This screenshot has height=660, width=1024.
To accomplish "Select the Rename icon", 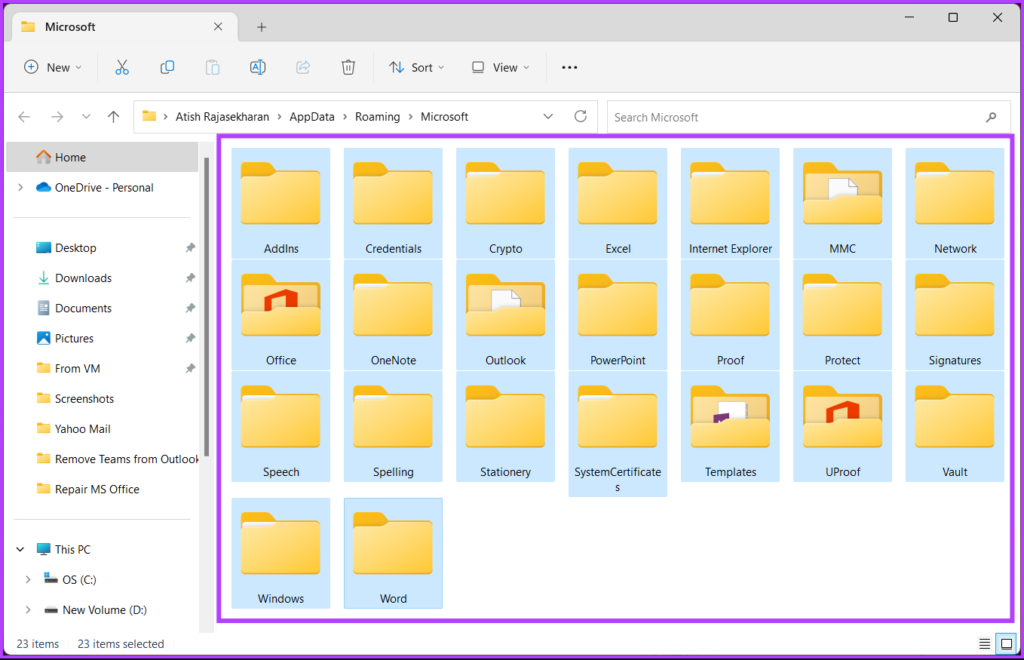I will [x=257, y=67].
